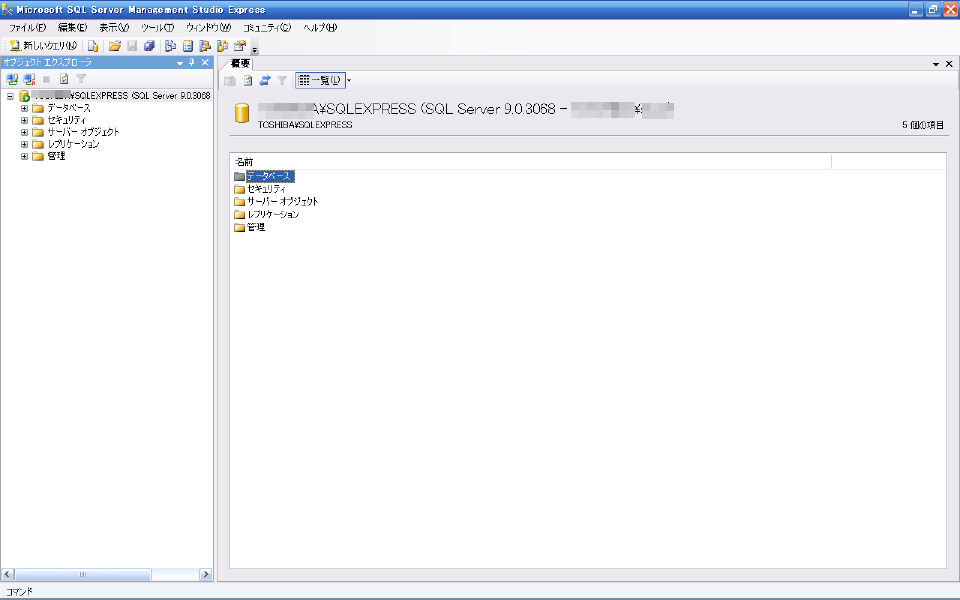Viewport: 960px width, 600px height.
Task: Select the 概要 tab
Action: tap(240, 63)
